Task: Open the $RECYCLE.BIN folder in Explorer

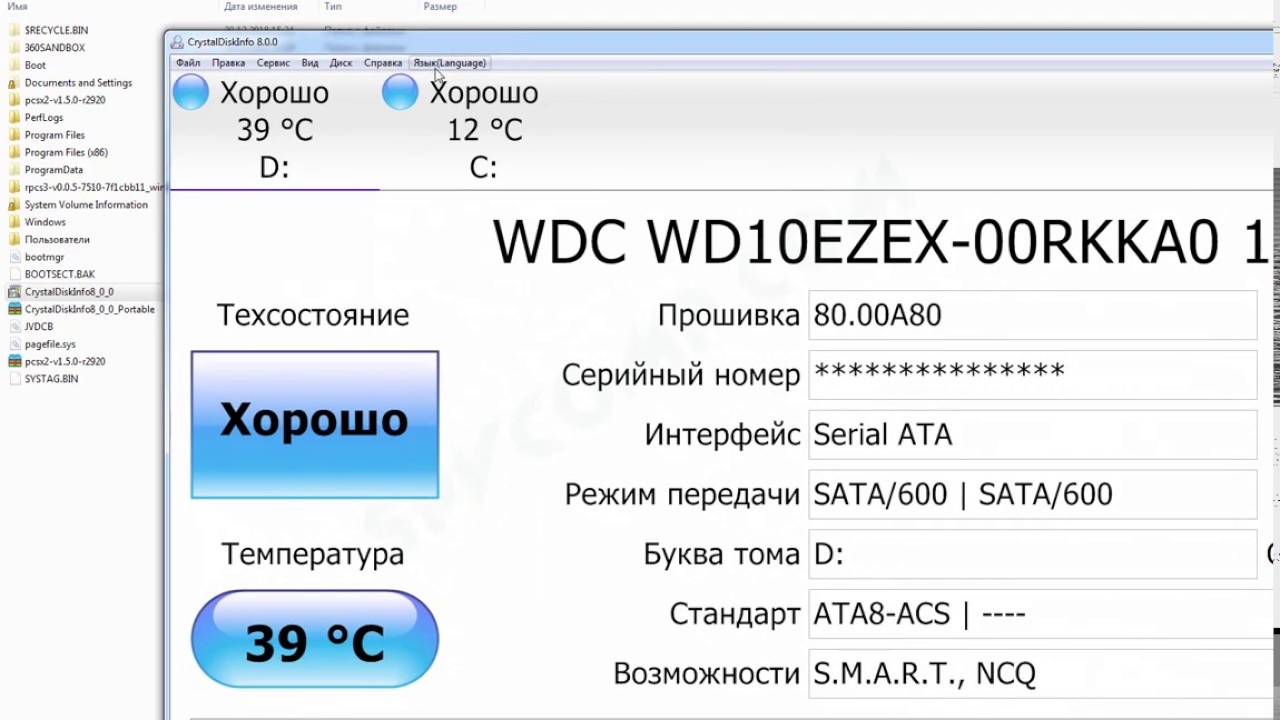Action: (x=56, y=30)
